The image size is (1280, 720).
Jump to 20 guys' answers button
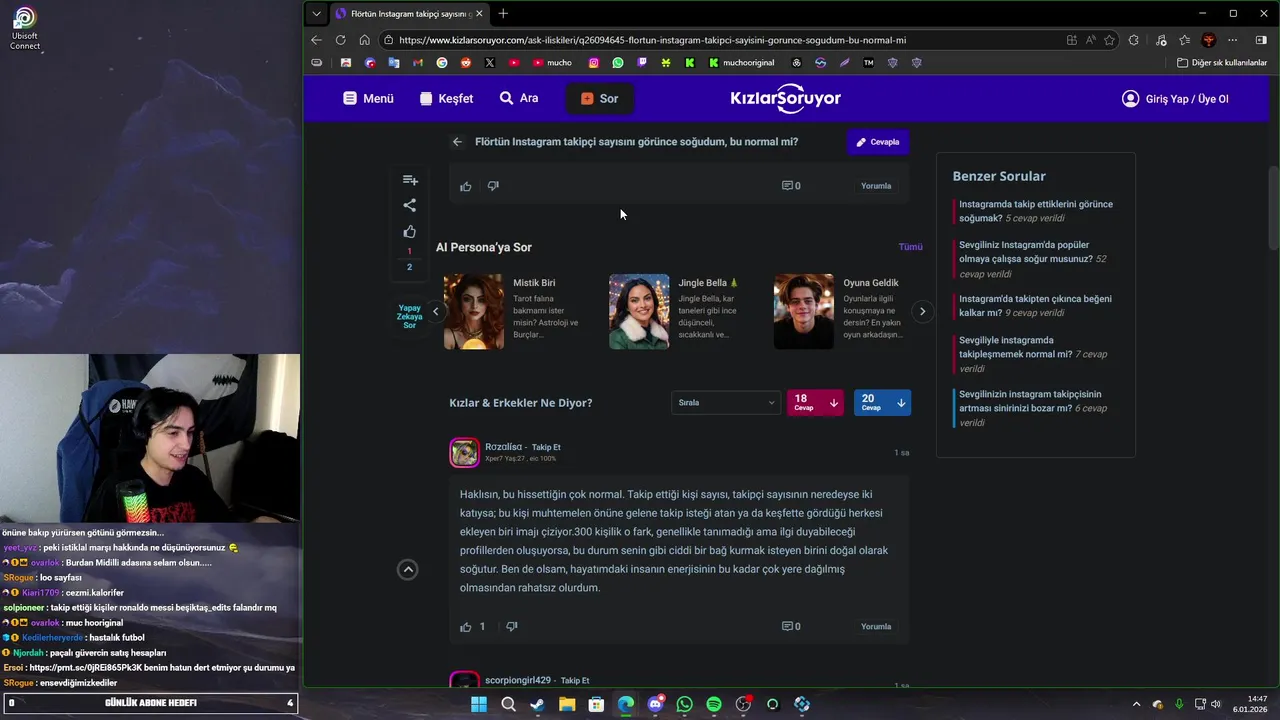click(x=882, y=402)
